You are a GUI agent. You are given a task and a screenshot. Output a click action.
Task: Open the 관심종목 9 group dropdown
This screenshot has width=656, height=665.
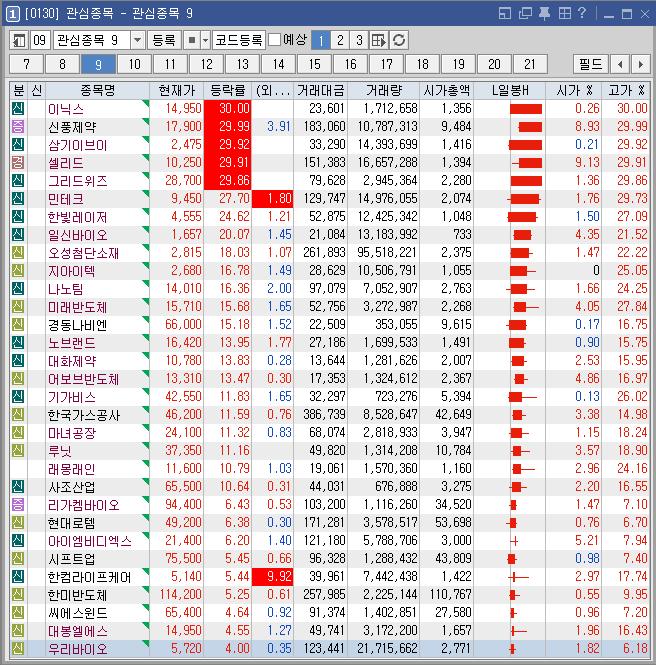(137, 40)
